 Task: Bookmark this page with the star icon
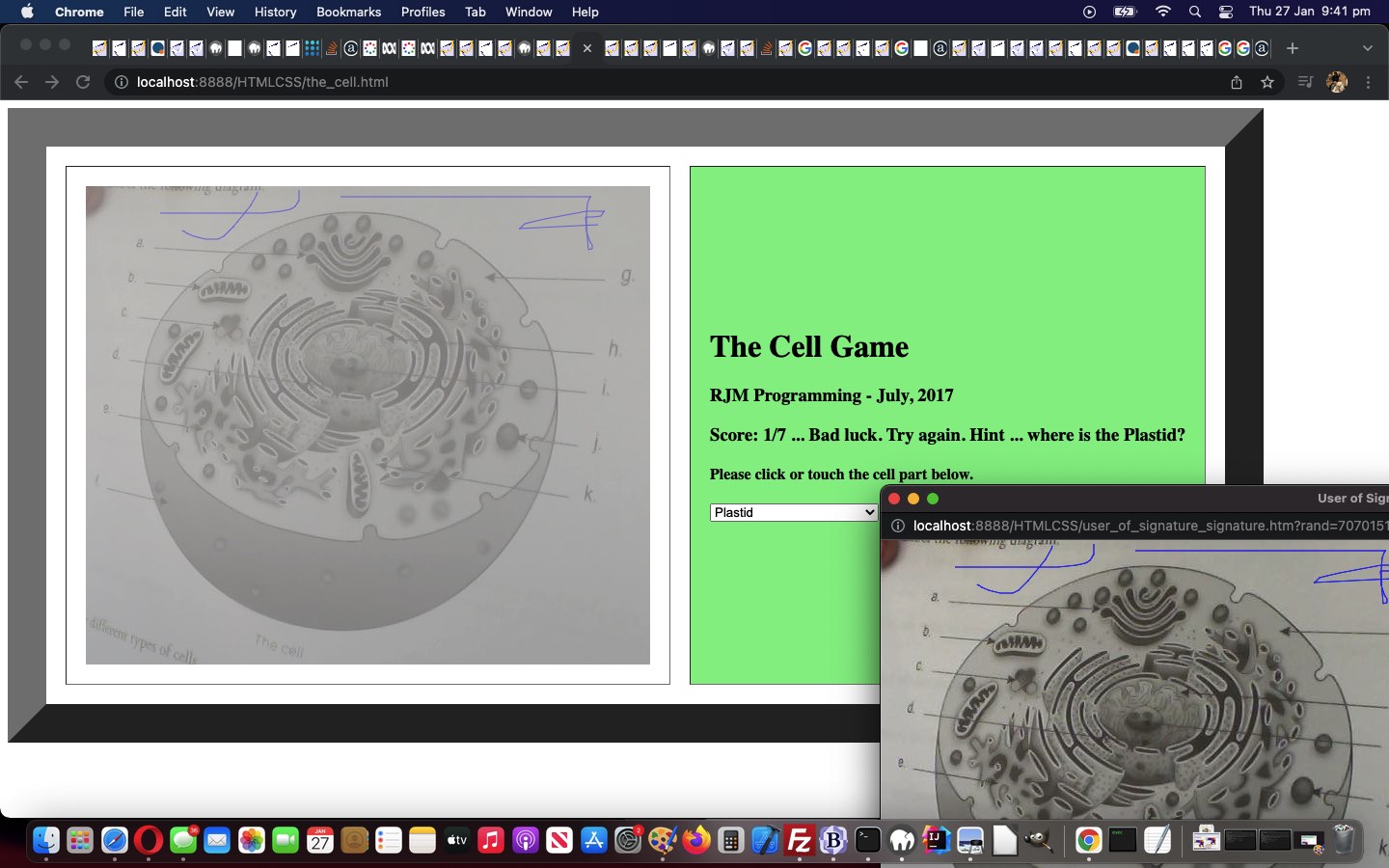1267,83
